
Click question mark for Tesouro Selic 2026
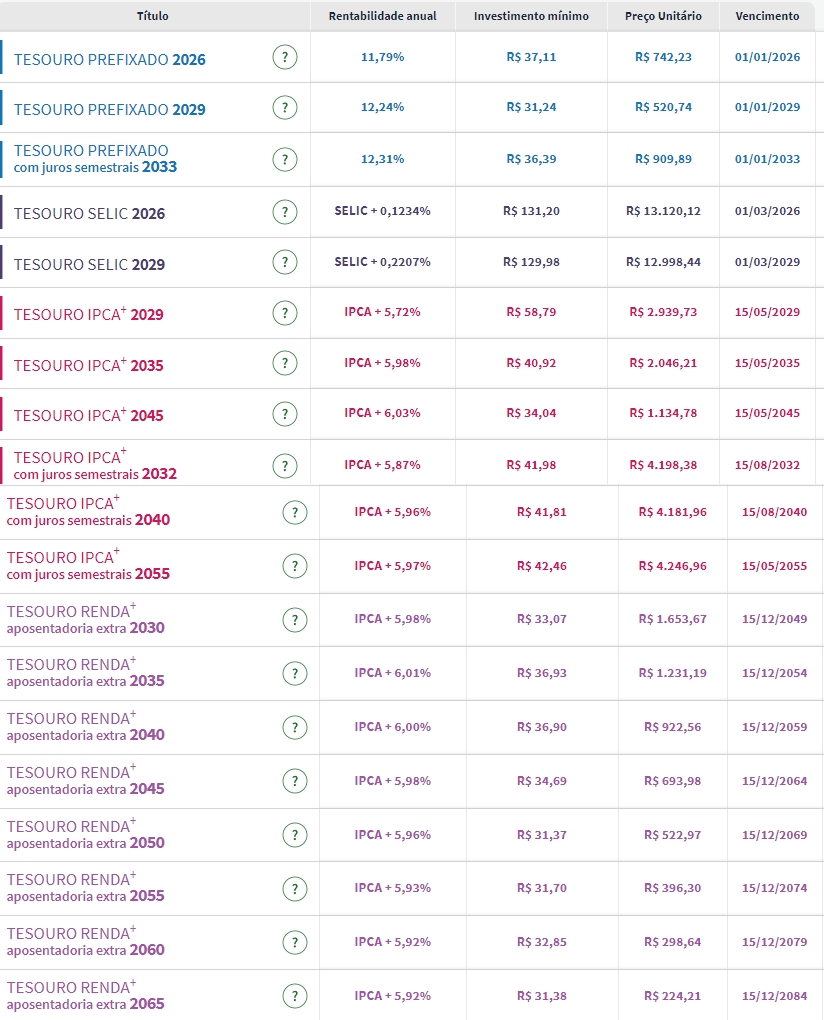(285, 212)
